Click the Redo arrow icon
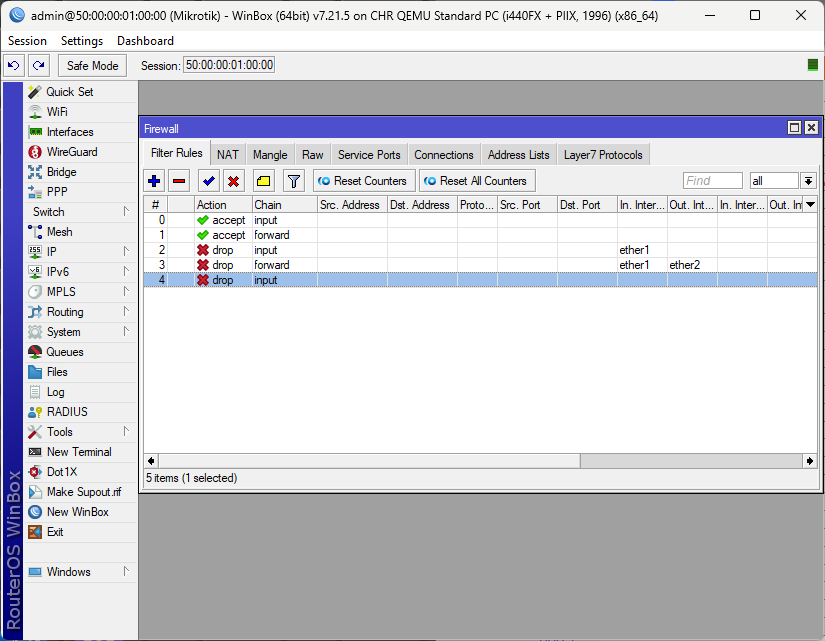825x641 pixels. 38,66
